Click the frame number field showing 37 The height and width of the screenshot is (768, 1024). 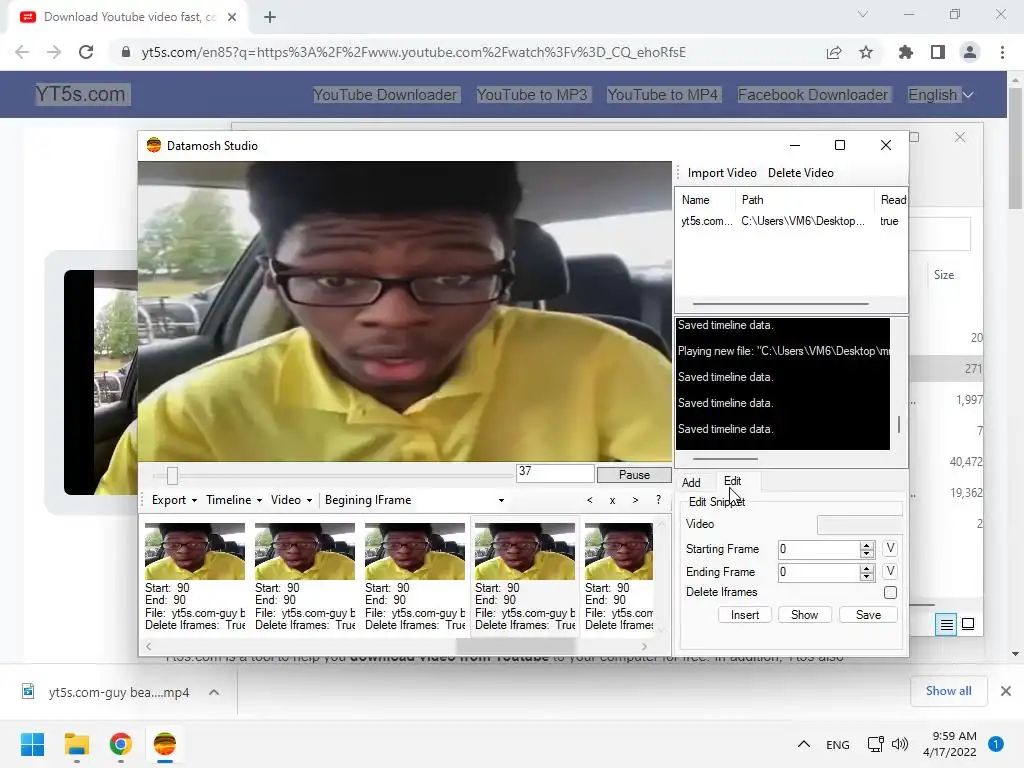[x=555, y=473]
